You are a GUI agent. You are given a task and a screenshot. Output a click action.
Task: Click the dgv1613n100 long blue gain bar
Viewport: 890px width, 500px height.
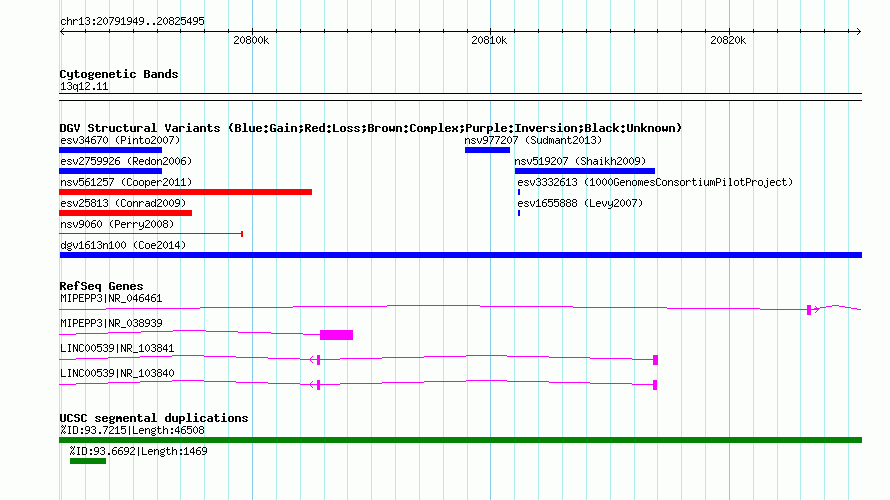(x=460, y=255)
